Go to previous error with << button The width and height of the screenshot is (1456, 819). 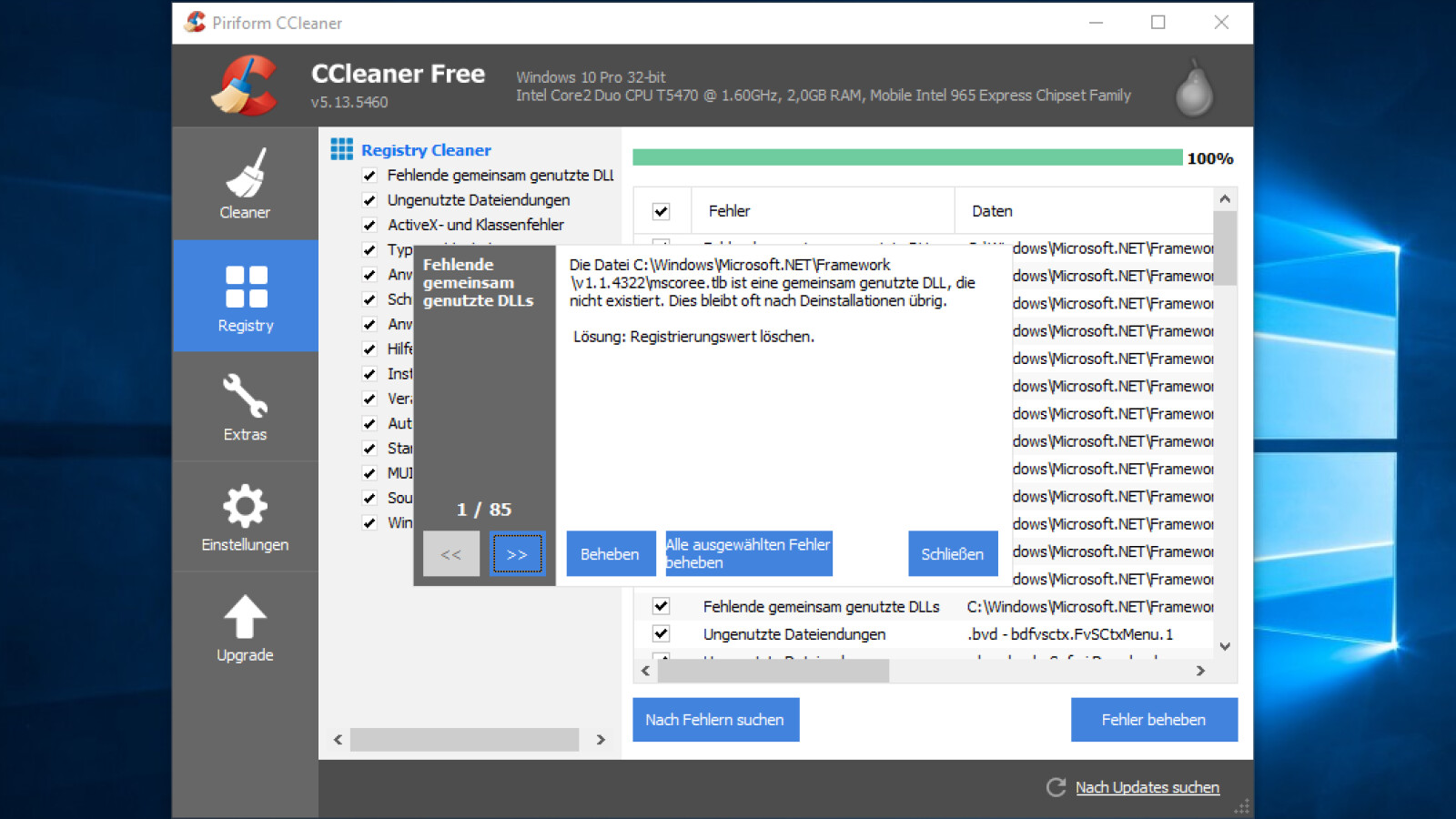pos(451,553)
